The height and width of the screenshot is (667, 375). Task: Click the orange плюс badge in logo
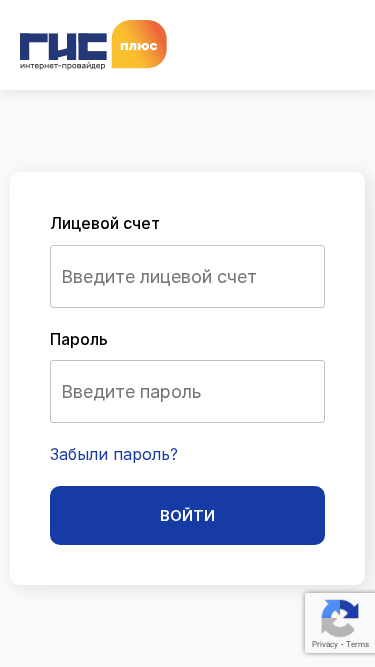click(x=139, y=44)
